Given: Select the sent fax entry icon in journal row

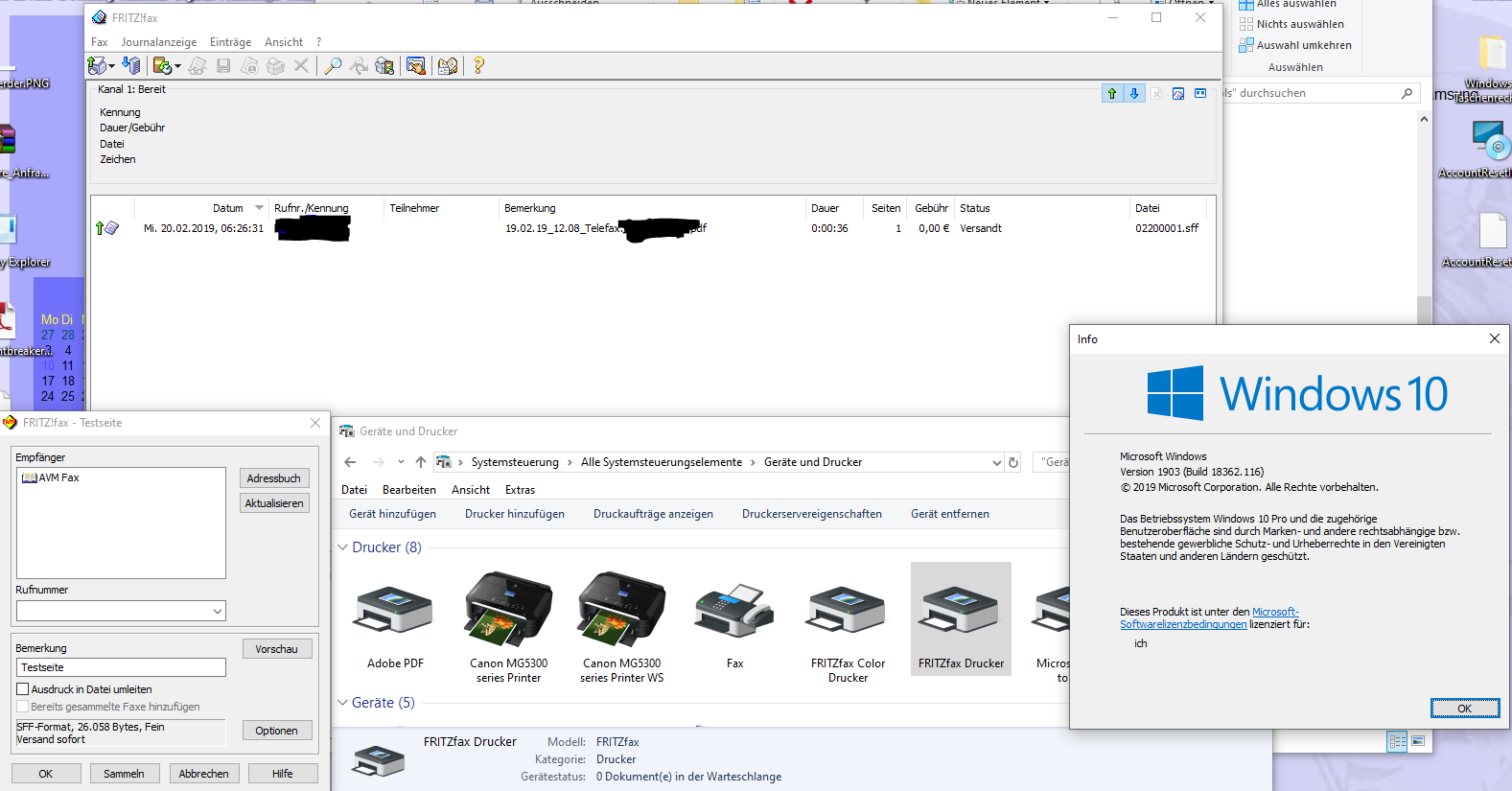Looking at the screenshot, I should coord(107,228).
